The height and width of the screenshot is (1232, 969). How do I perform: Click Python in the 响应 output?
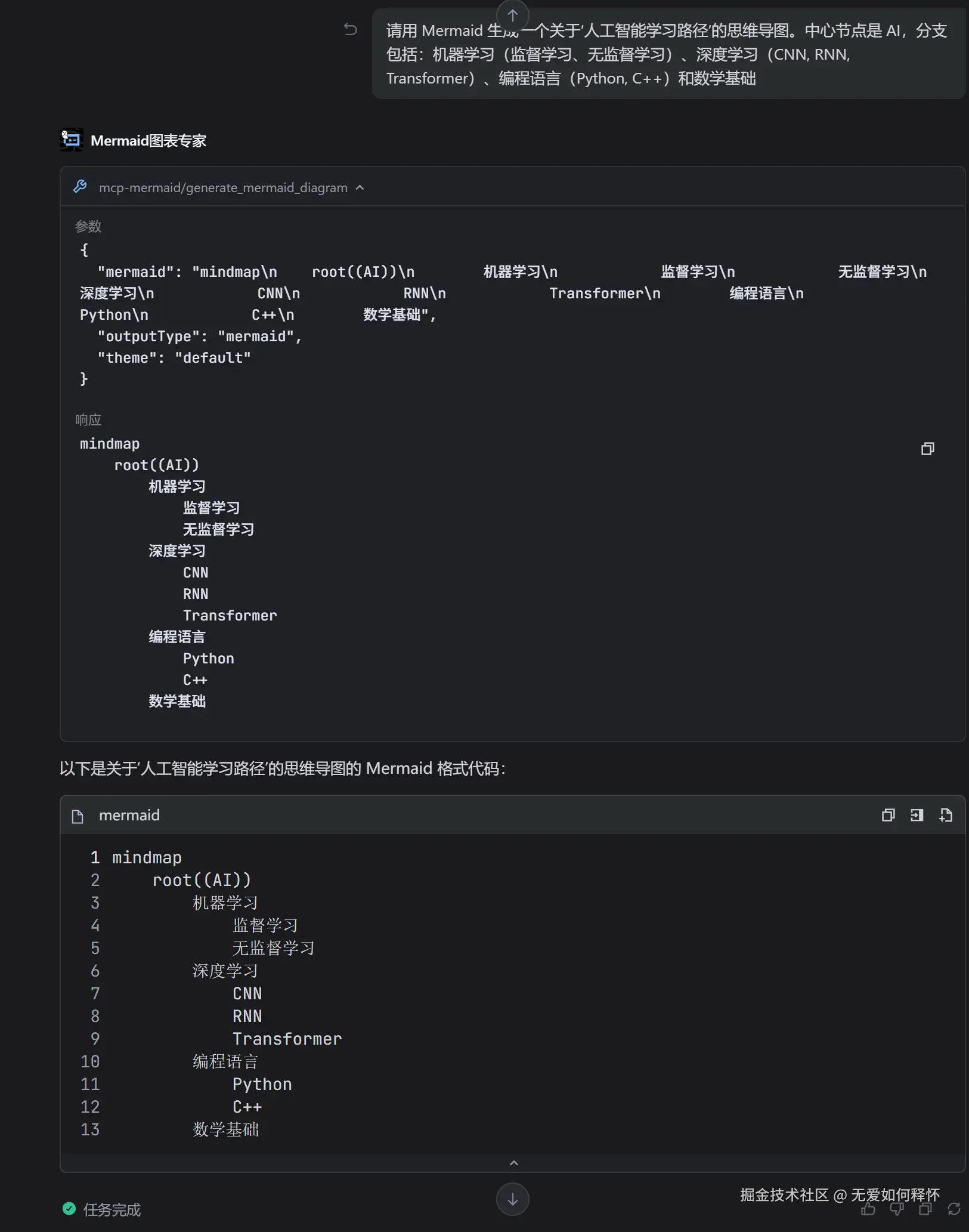[209, 659]
